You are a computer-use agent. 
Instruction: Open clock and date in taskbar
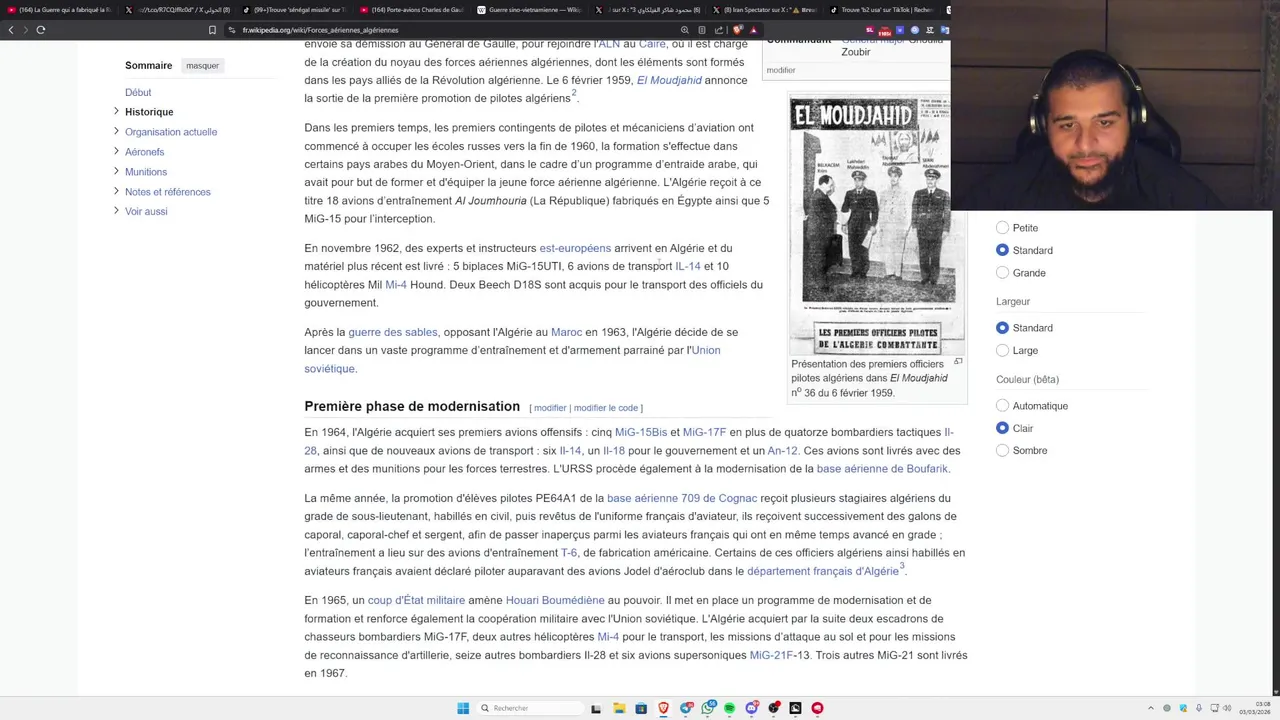1255,708
